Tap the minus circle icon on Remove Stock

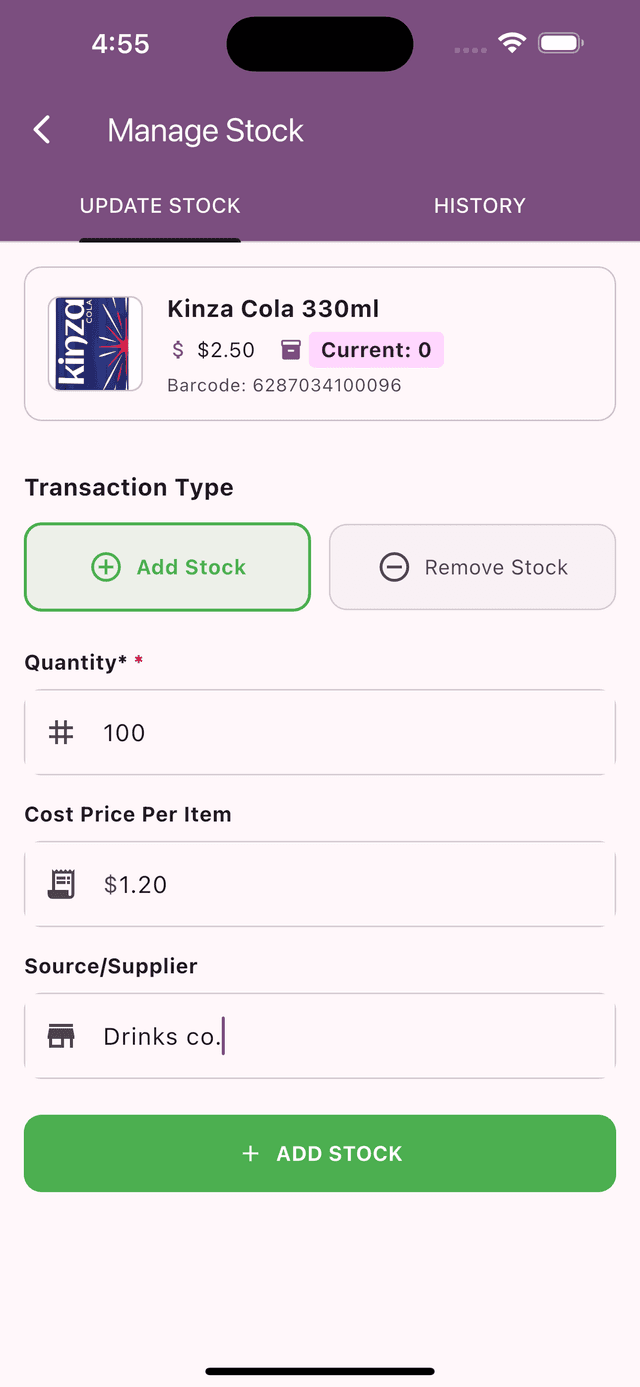coord(394,567)
